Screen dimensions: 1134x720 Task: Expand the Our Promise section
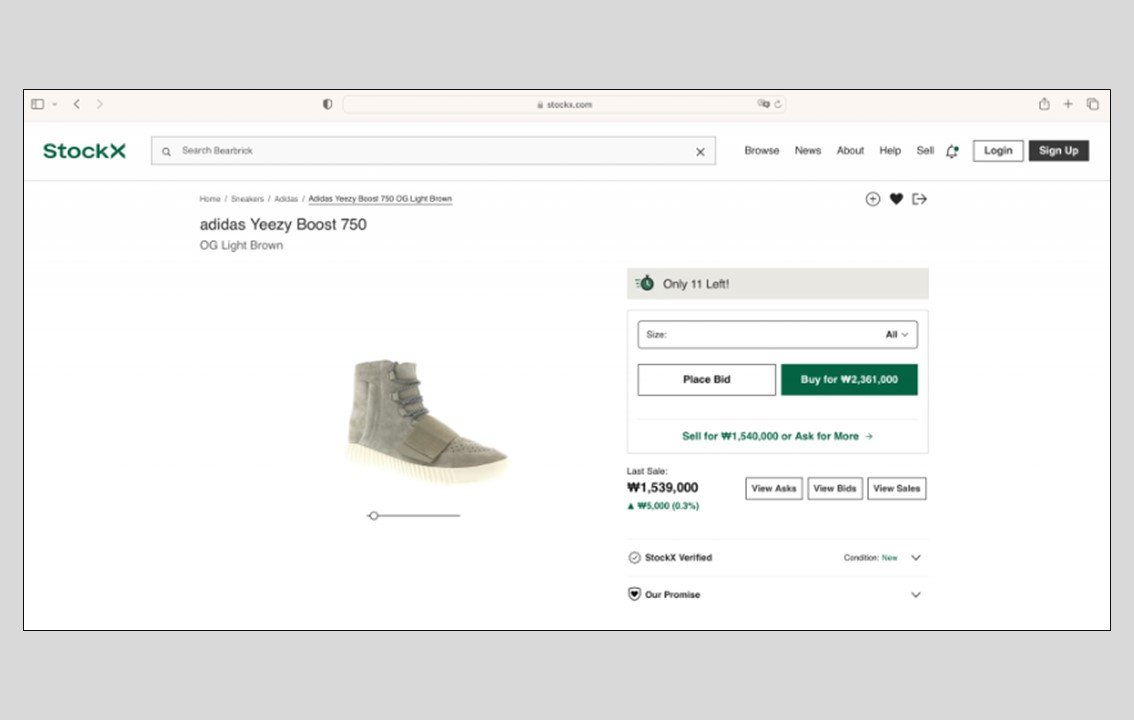coord(915,595)
